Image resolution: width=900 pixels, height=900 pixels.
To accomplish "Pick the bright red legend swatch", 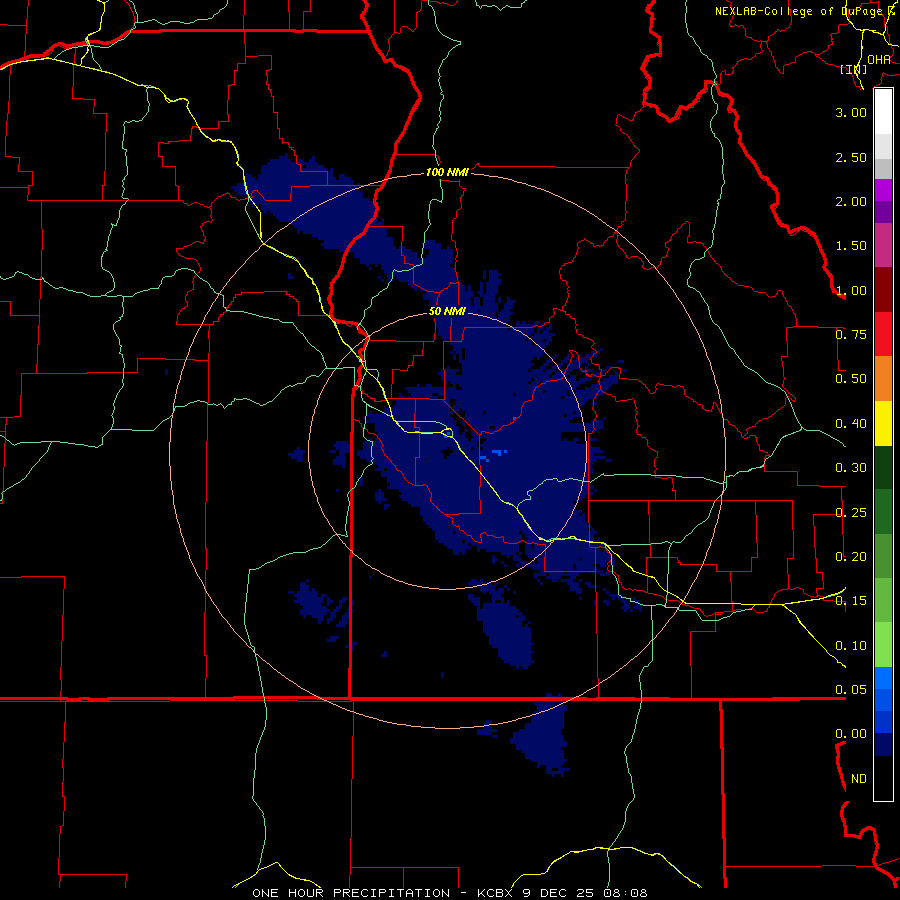I will coord(883,334).
